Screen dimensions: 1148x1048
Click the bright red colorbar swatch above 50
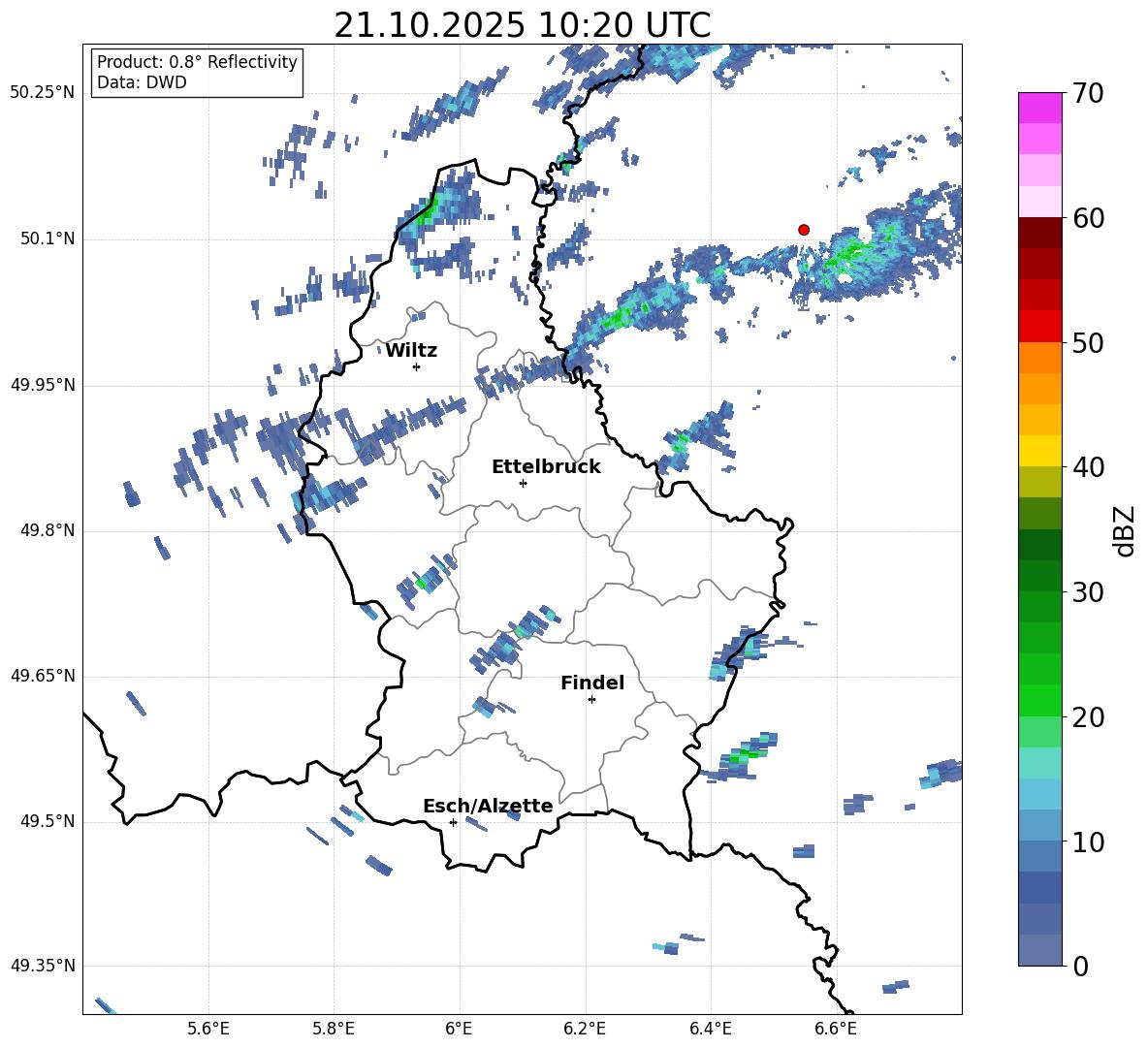tap(1040, 326)
